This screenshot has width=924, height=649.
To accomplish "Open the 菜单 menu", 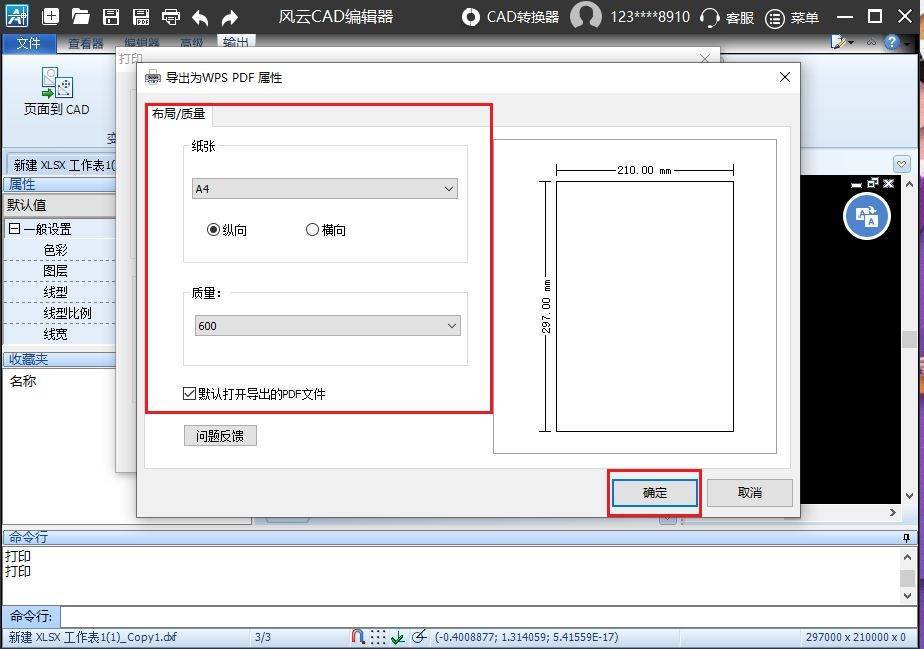I will [792, 18].
